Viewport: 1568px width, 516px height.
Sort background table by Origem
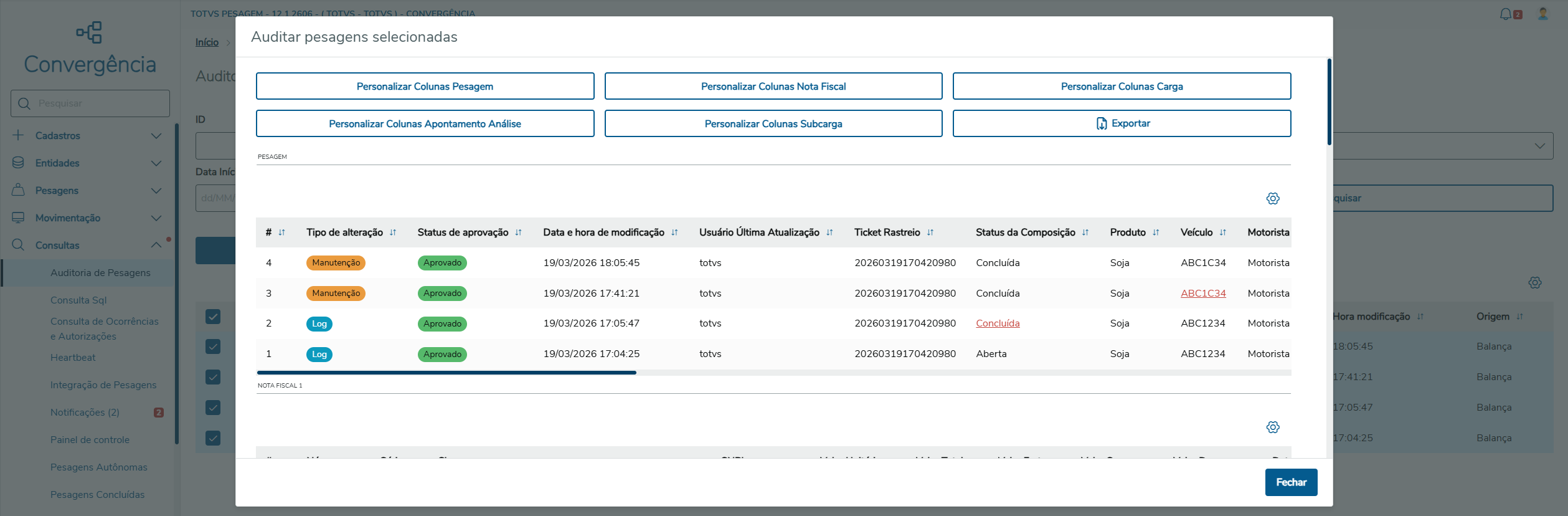(x=1520, y=317)
